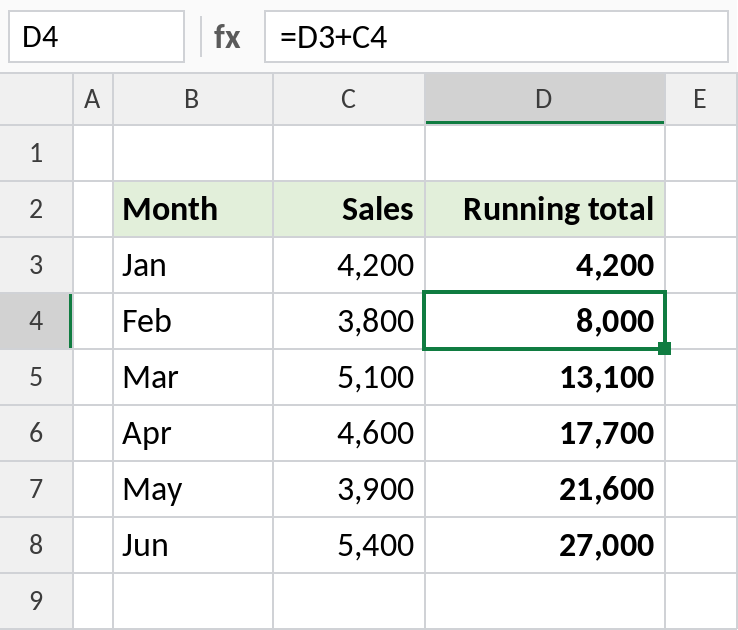
Task: Select running total cell 17,700
Action: pos(545,433)
